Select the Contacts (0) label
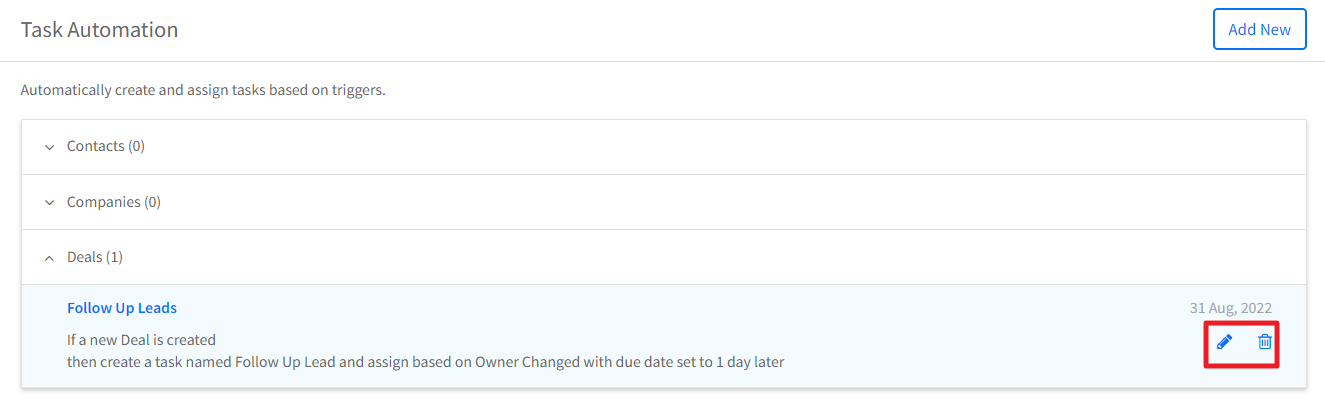Viewport: 1325px width, 411px height. 106,146
